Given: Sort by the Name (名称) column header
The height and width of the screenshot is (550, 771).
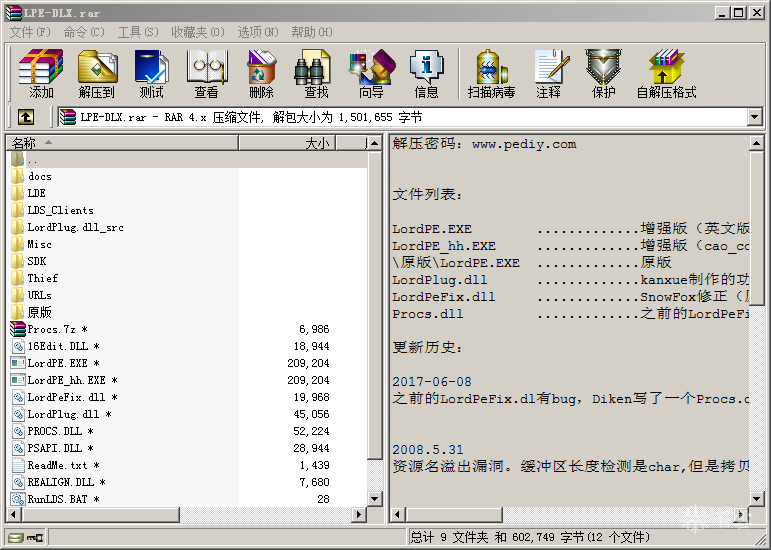Looking at the screenshot, I should tap(122, 143).
